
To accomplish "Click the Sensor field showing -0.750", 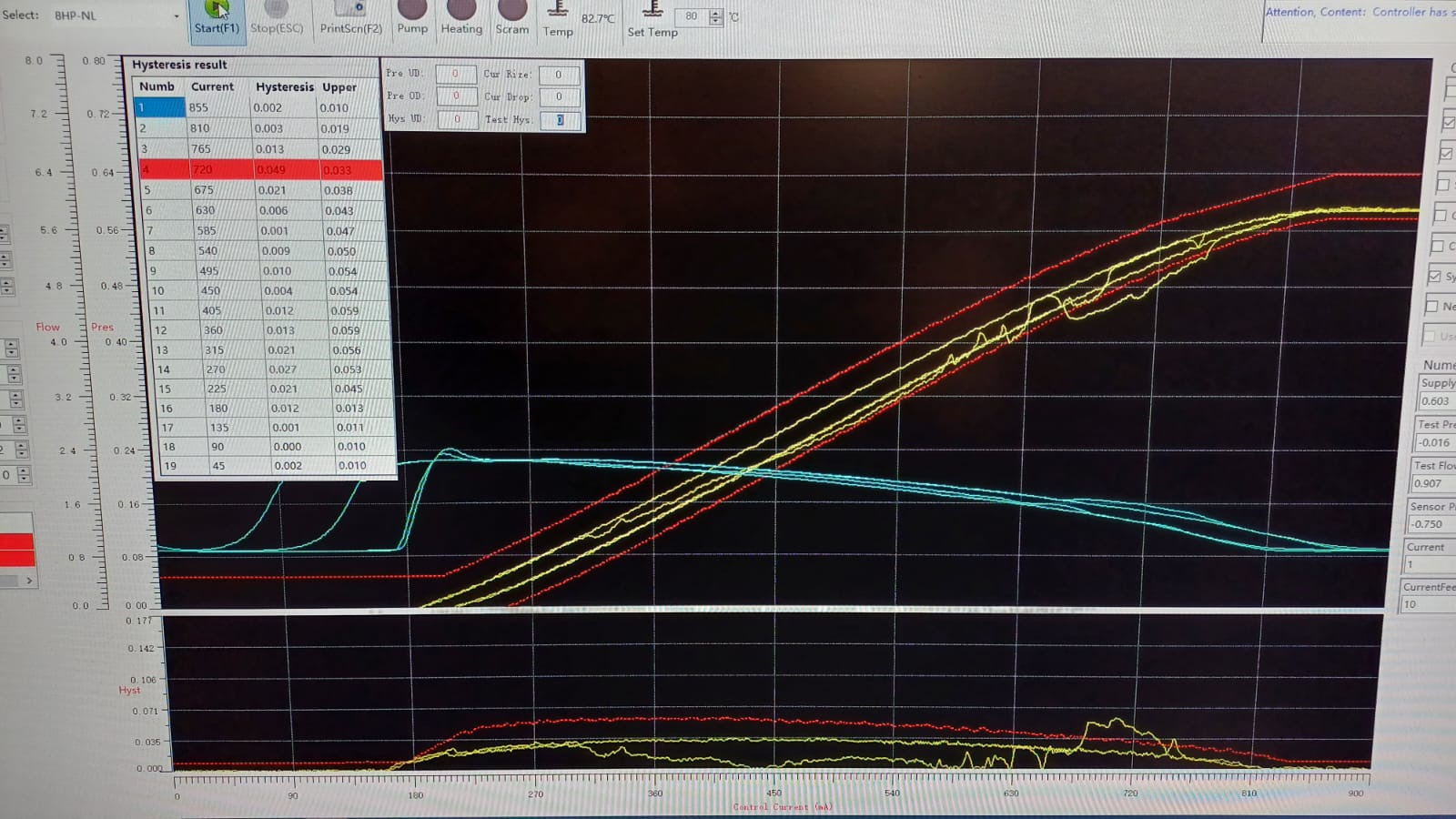I will (1431, 524).
